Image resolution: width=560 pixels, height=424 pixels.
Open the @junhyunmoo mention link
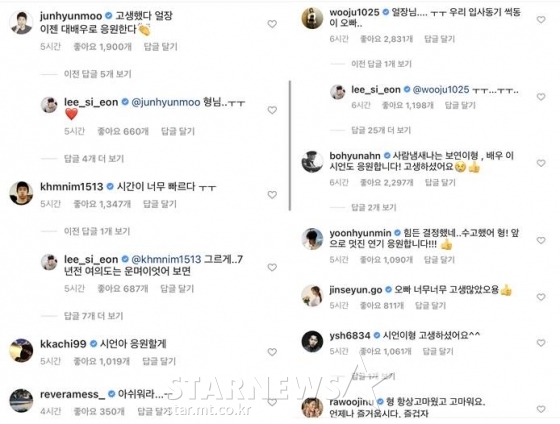(x=166, y=102)
